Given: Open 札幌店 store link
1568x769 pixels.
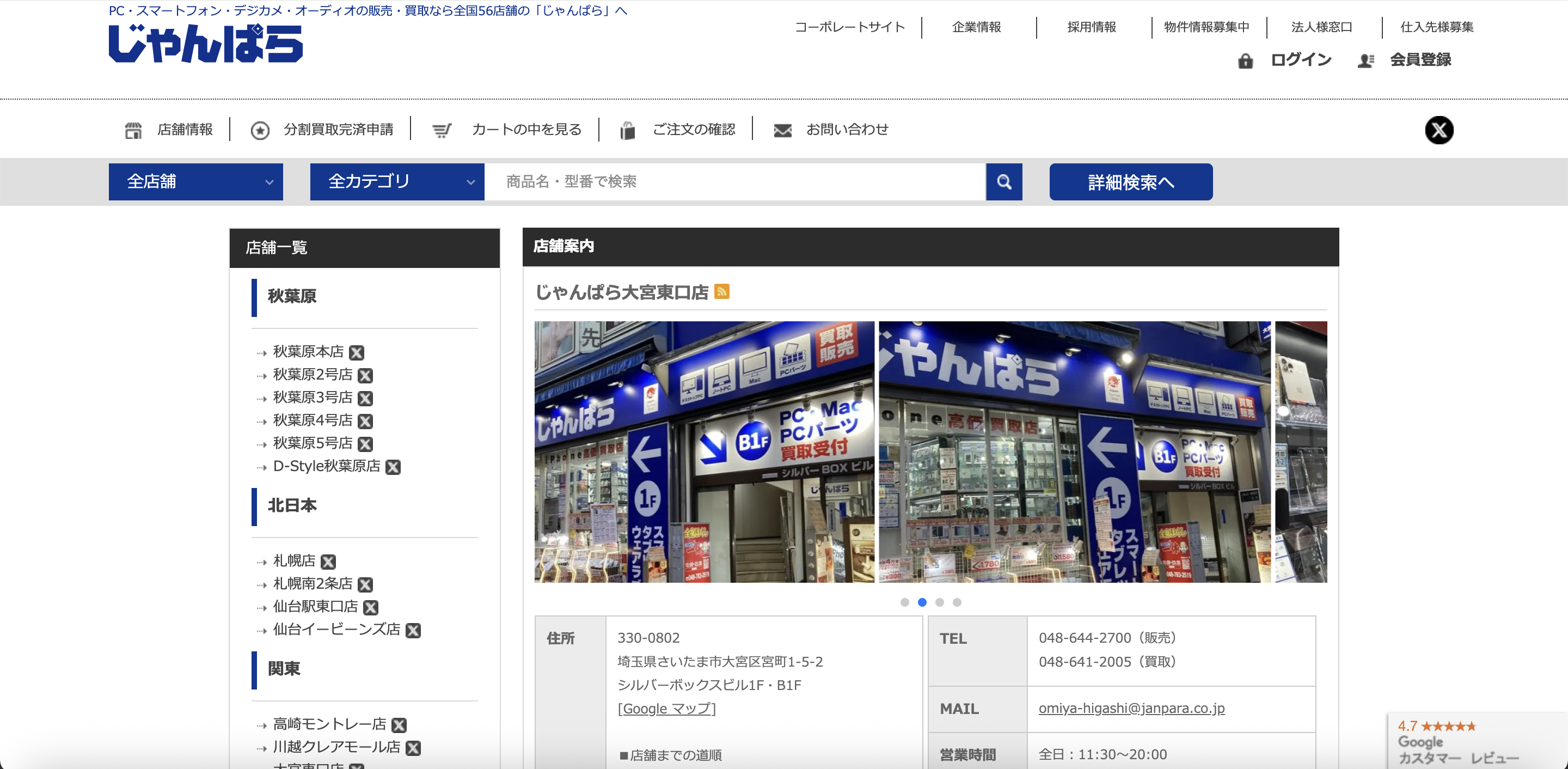Looking at the screenshot, I should pyautogui.click(x=294, y=561).
